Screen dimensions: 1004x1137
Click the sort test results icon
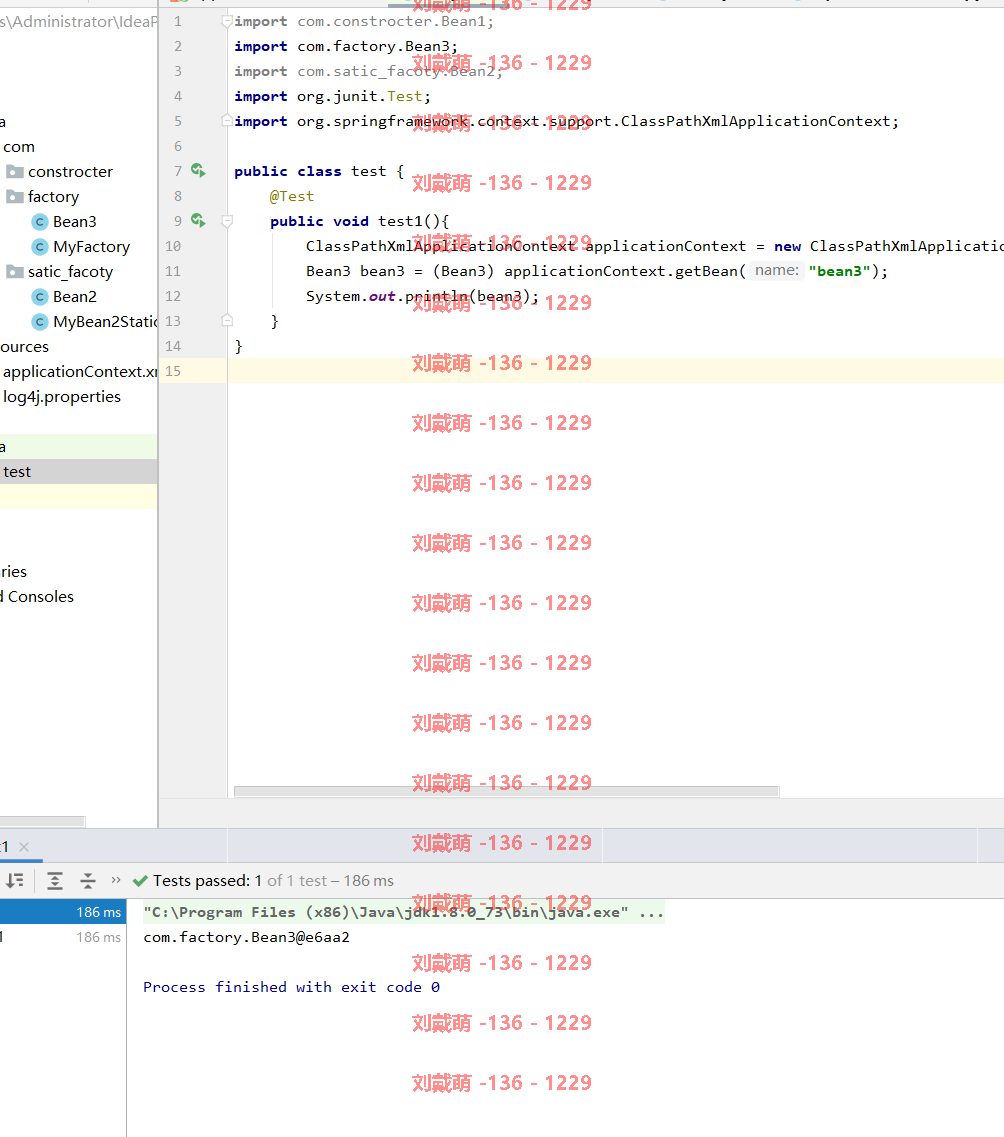15,881
